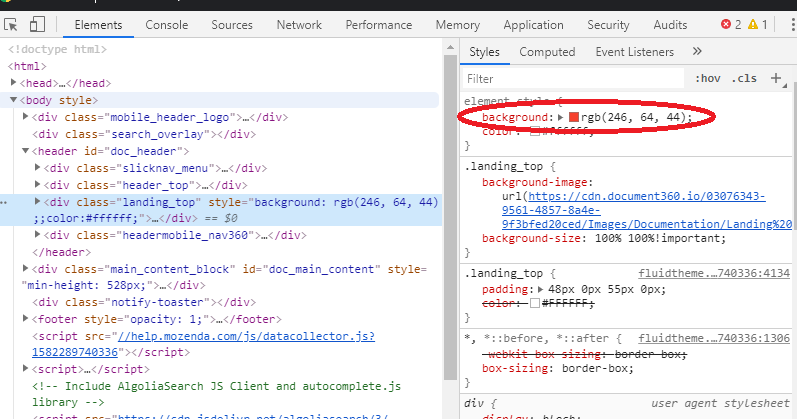This screenshot has height=419, width=797.
Task: Open the Audits tab
Action: [x=670, y=25]
